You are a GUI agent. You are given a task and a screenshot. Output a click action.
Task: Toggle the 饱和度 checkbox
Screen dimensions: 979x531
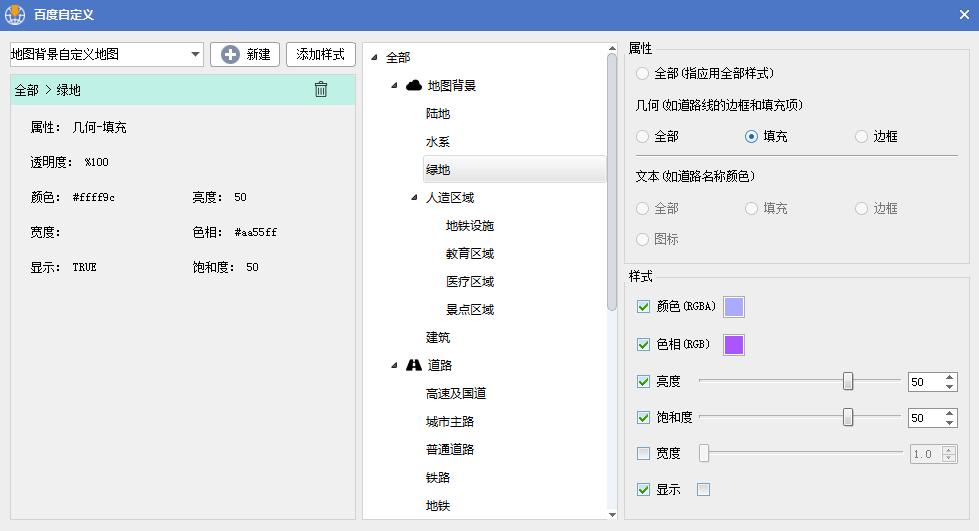tap(643, 417)
